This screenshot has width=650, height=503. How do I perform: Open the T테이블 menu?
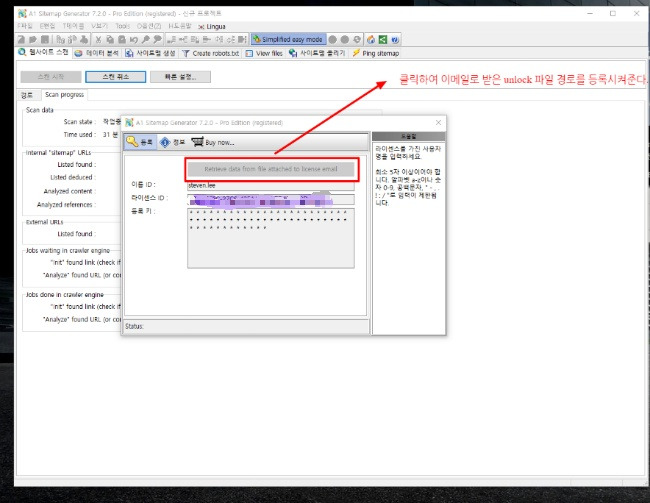point(73,26)
